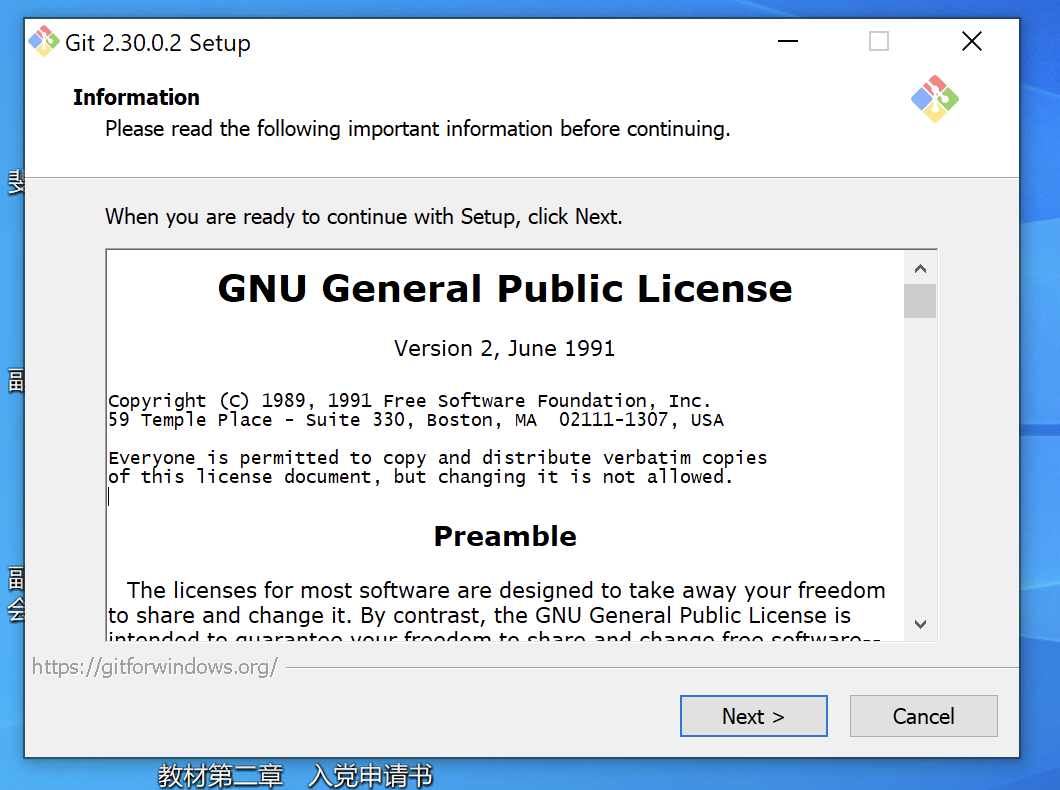The height and width of the screenshot is (790, 1060).
Task: Click the scroll up arrow in license box
Action: [919, 269]
